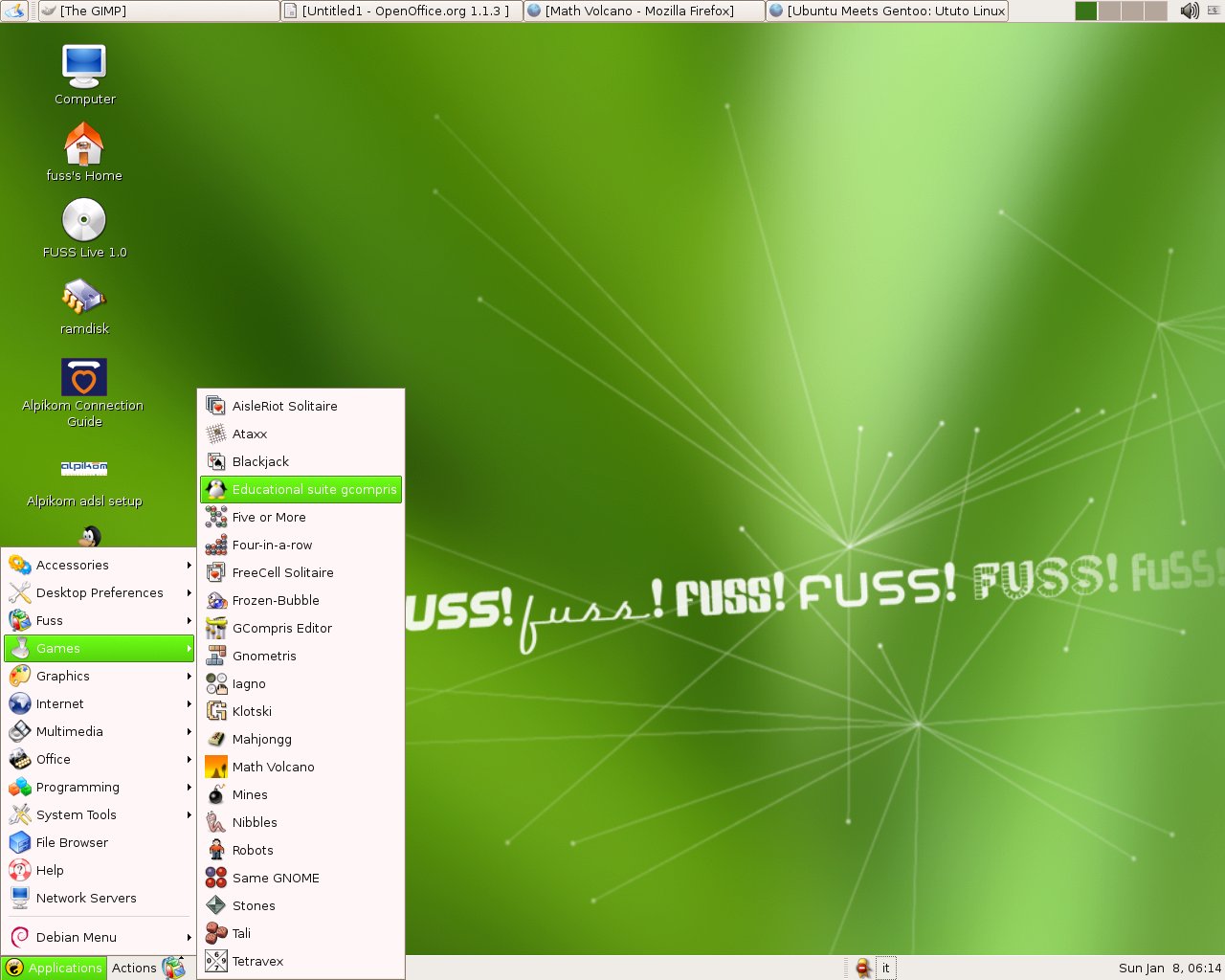Click the Klotski puzzle icon
Screen dimensions: 1225x980
coord(216,711)
